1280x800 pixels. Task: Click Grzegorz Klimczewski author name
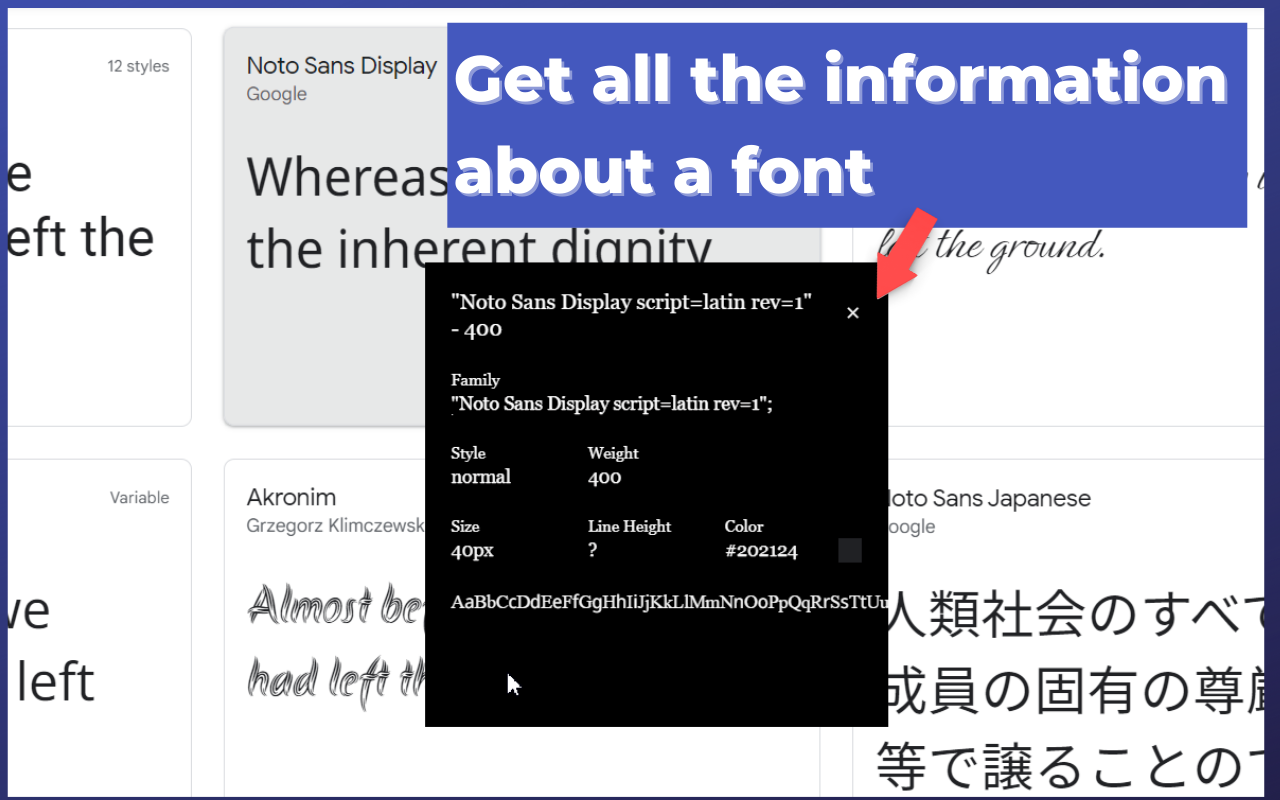pos(335,526)
